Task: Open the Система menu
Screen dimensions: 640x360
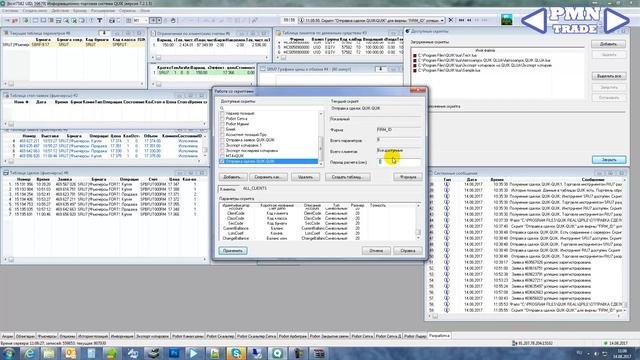Action: 11,11
